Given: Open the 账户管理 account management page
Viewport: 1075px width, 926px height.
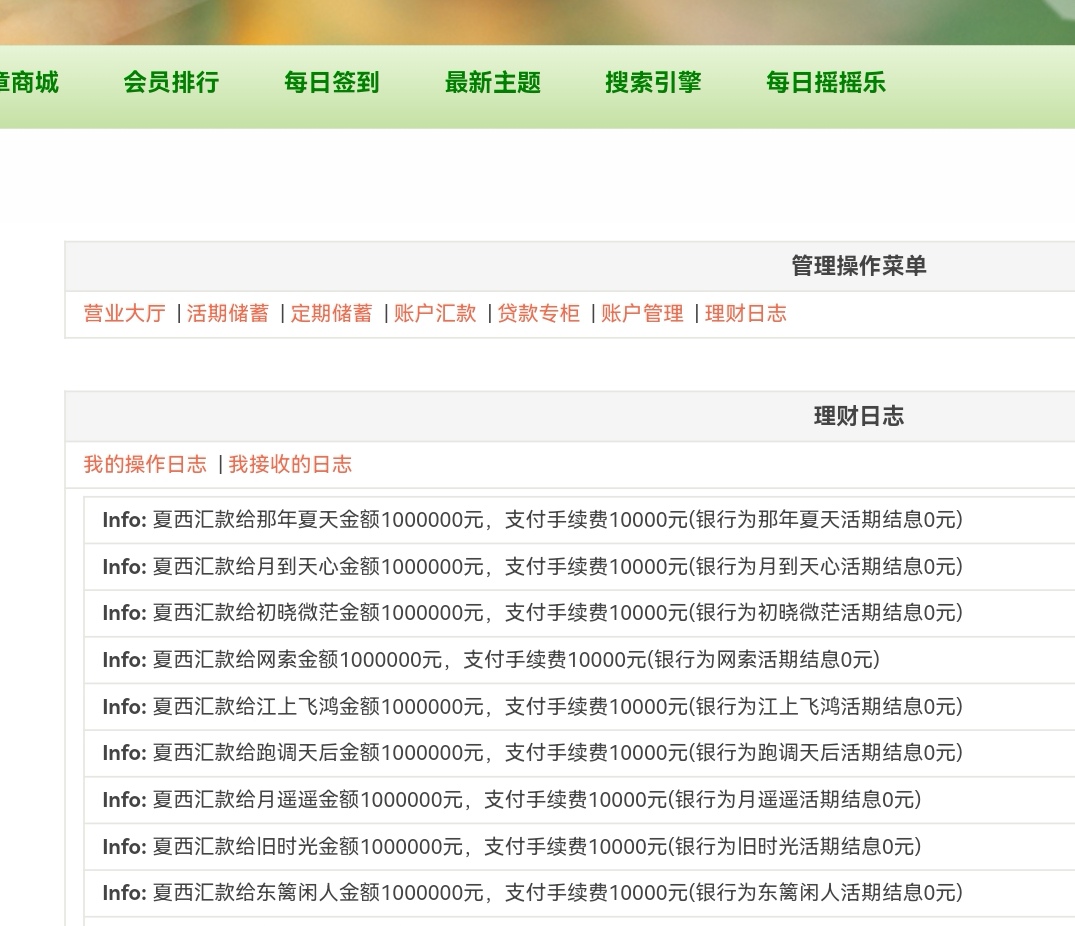Looking at the screenshot, I should (642, 313).
